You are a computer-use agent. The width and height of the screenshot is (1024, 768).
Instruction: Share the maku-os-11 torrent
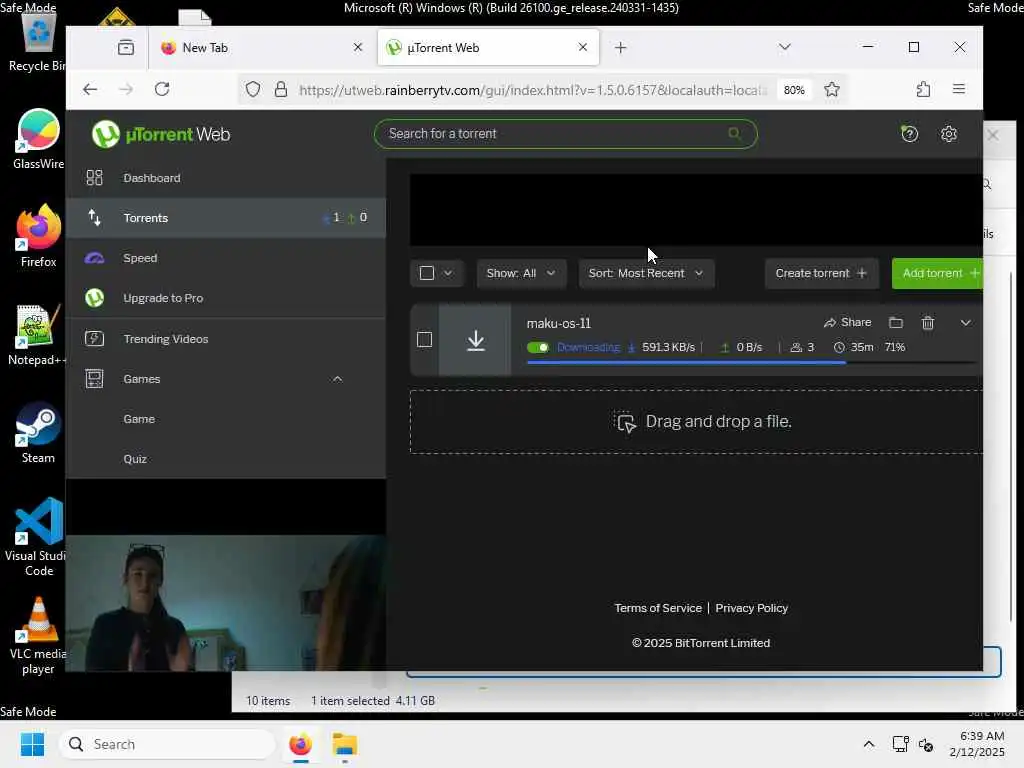(x=848, y=323)
